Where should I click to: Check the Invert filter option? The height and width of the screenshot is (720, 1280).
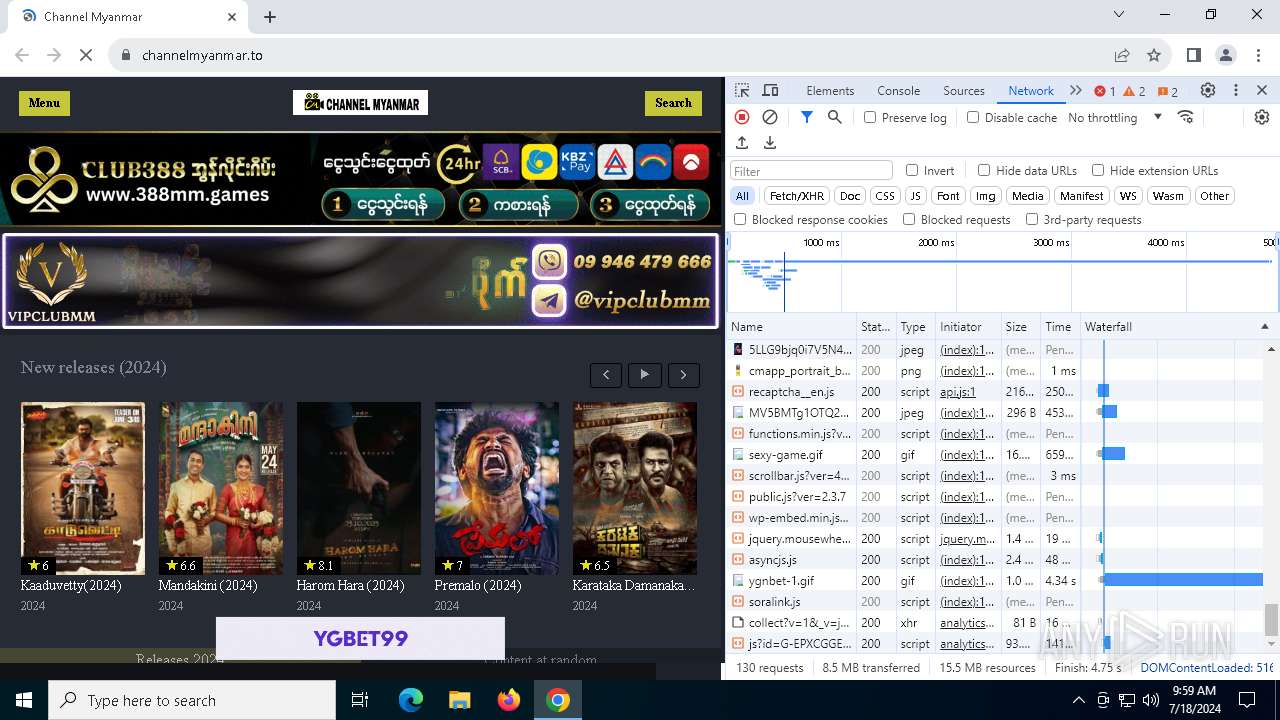coord(912,170)
